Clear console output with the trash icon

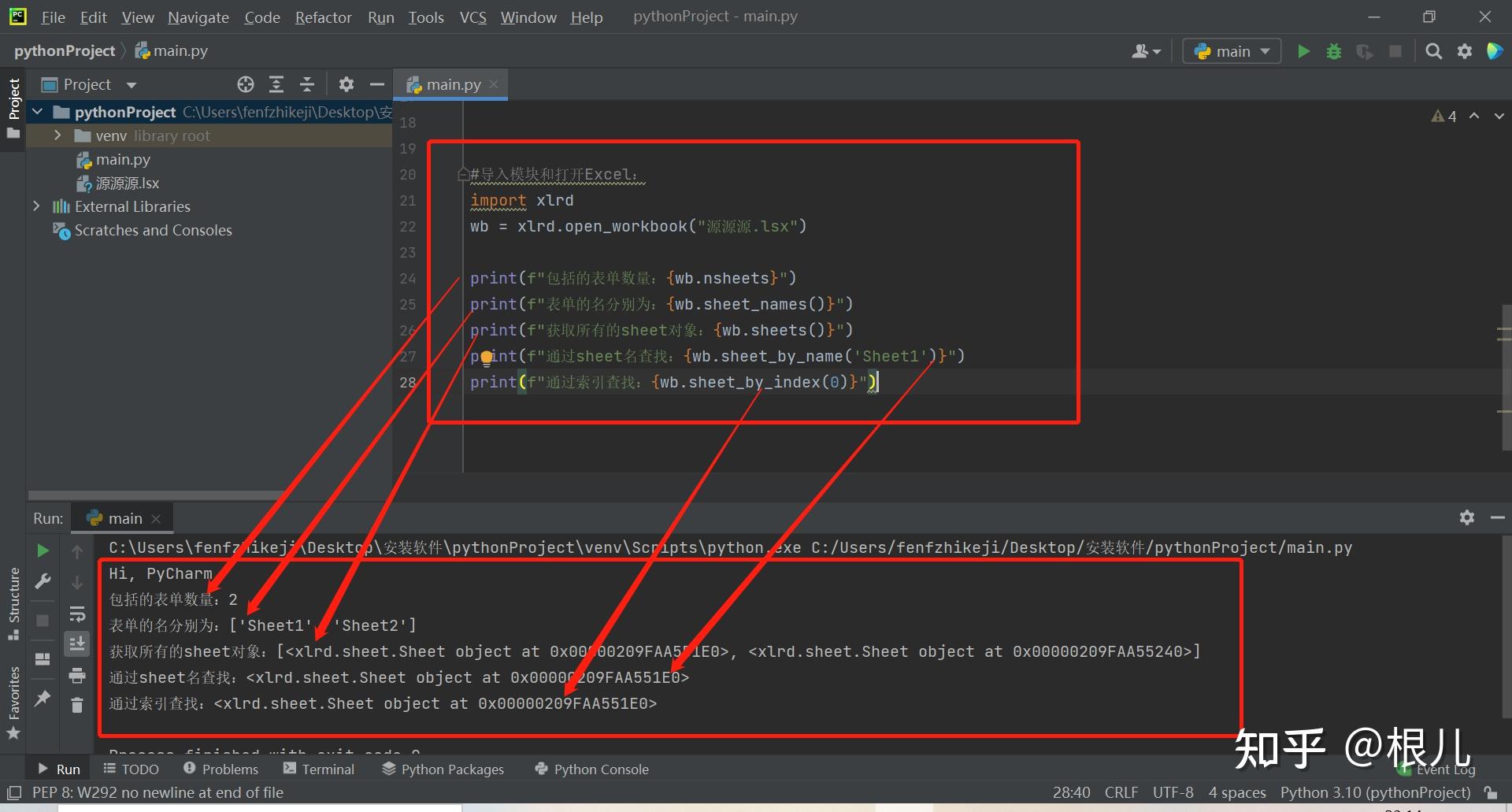point(76,705)
